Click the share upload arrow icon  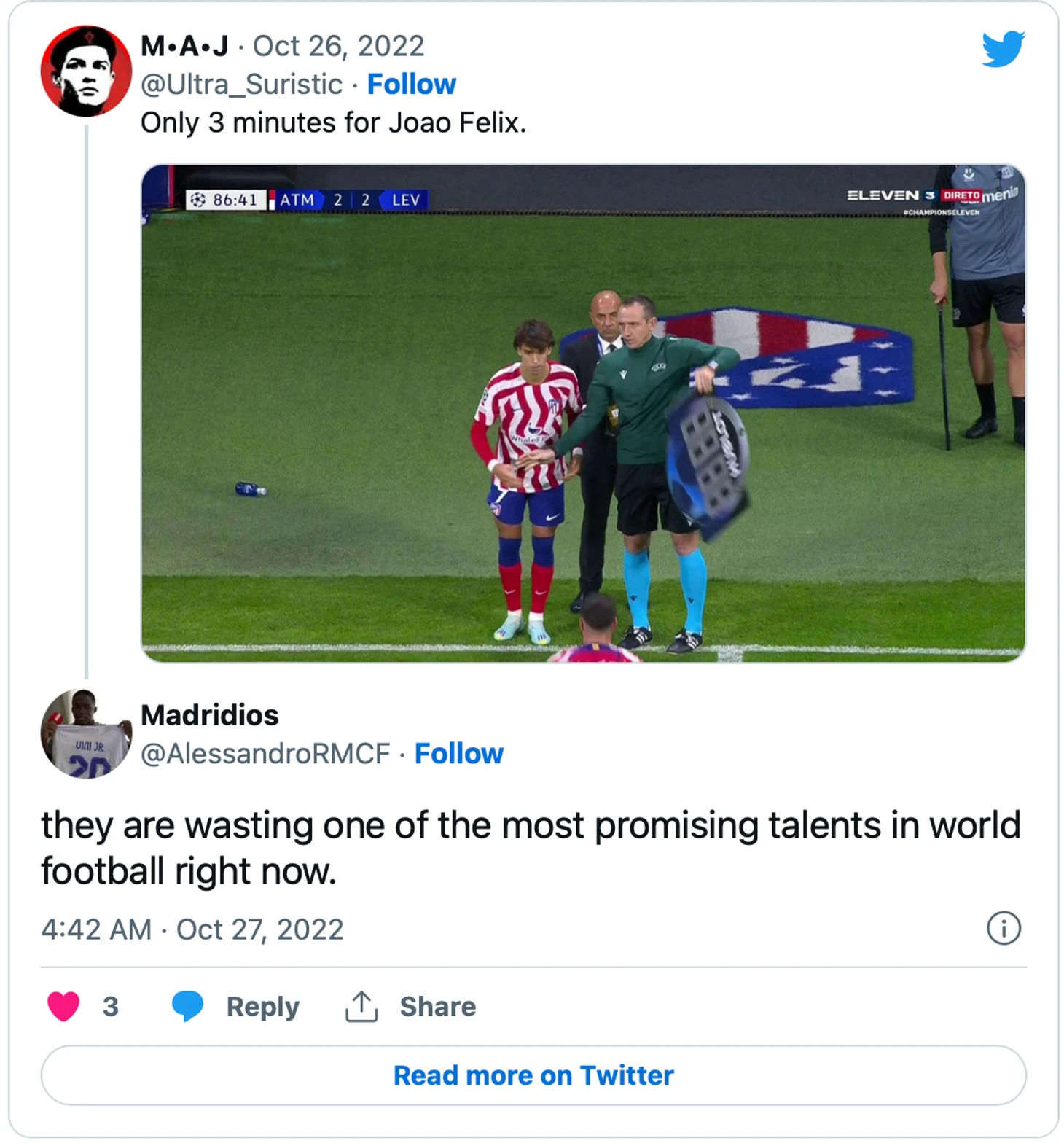tap(361, 1006)
